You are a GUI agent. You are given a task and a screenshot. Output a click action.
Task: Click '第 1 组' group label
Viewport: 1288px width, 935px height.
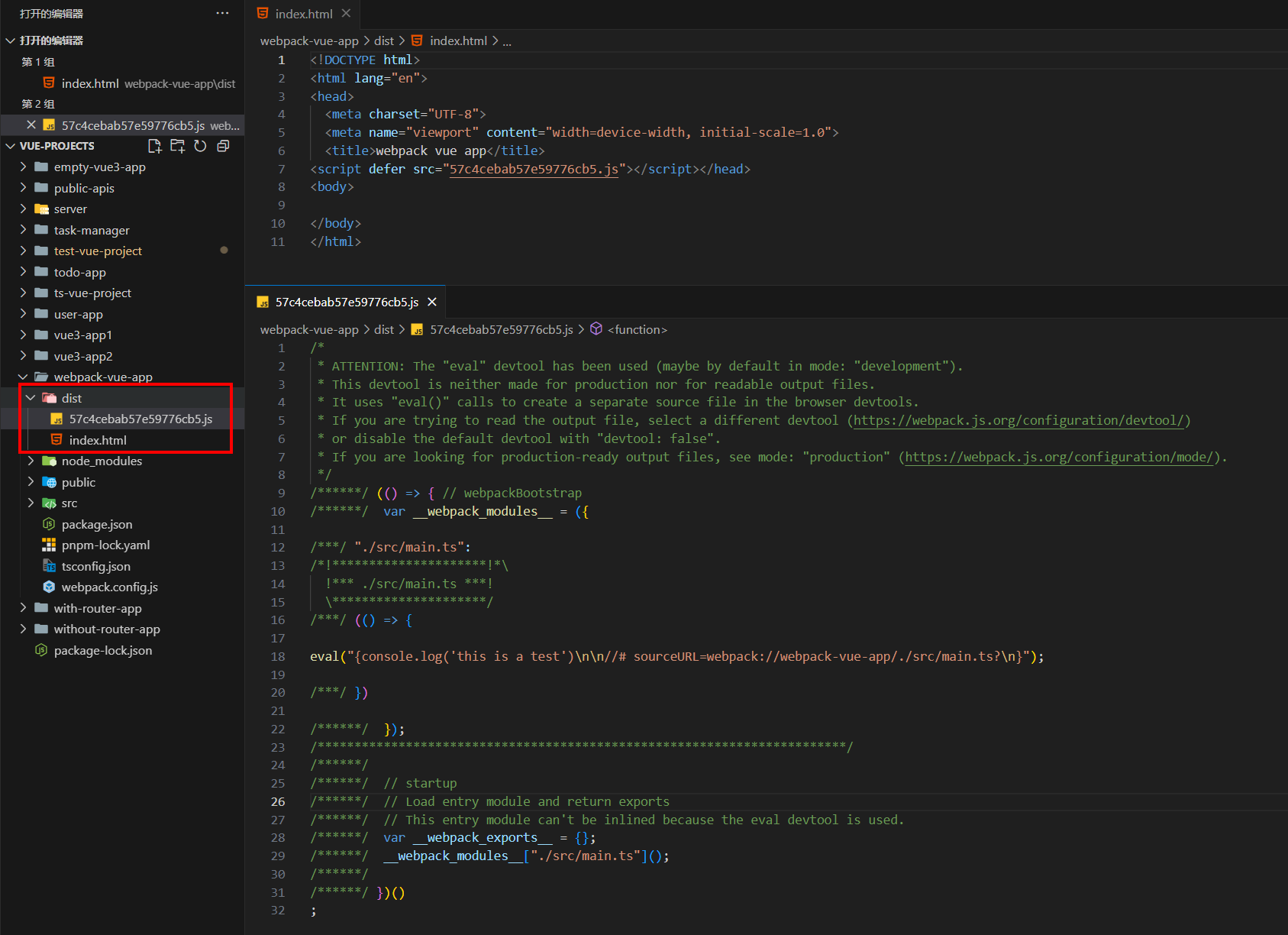(x=38, y=62)
